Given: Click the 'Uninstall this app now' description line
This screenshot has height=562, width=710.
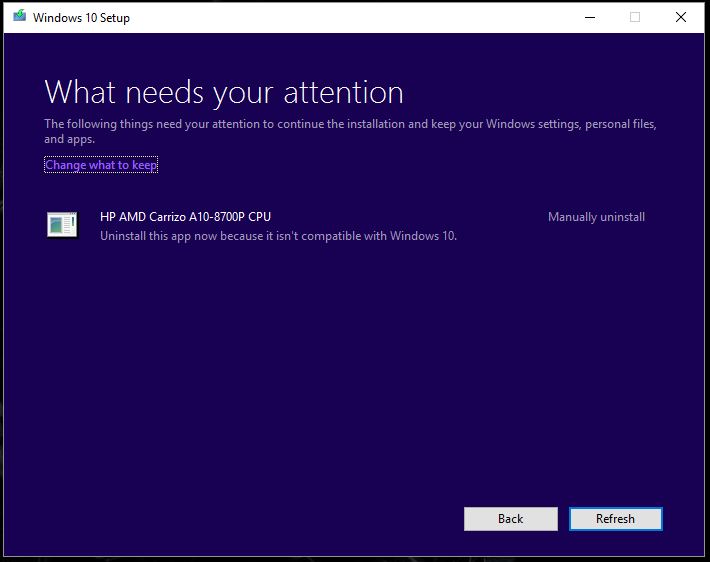Looking at the screenshot, I should [278, 236].
